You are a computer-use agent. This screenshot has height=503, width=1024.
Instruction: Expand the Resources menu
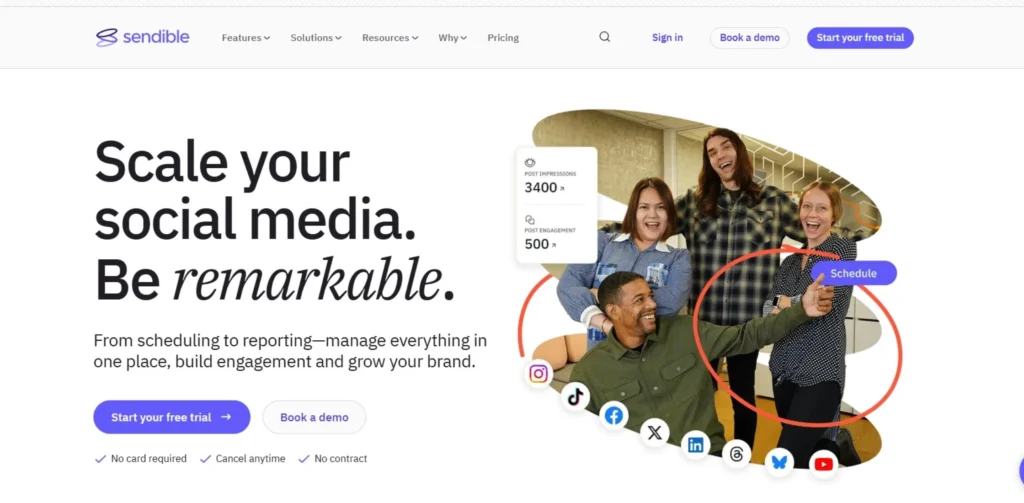pyautogui.click(x=390, y=38)
